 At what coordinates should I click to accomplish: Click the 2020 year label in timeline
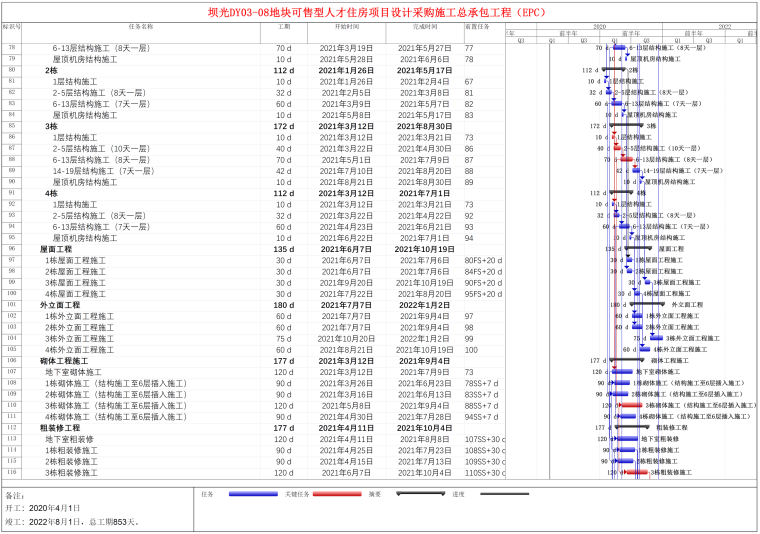(x=599, y=26)
